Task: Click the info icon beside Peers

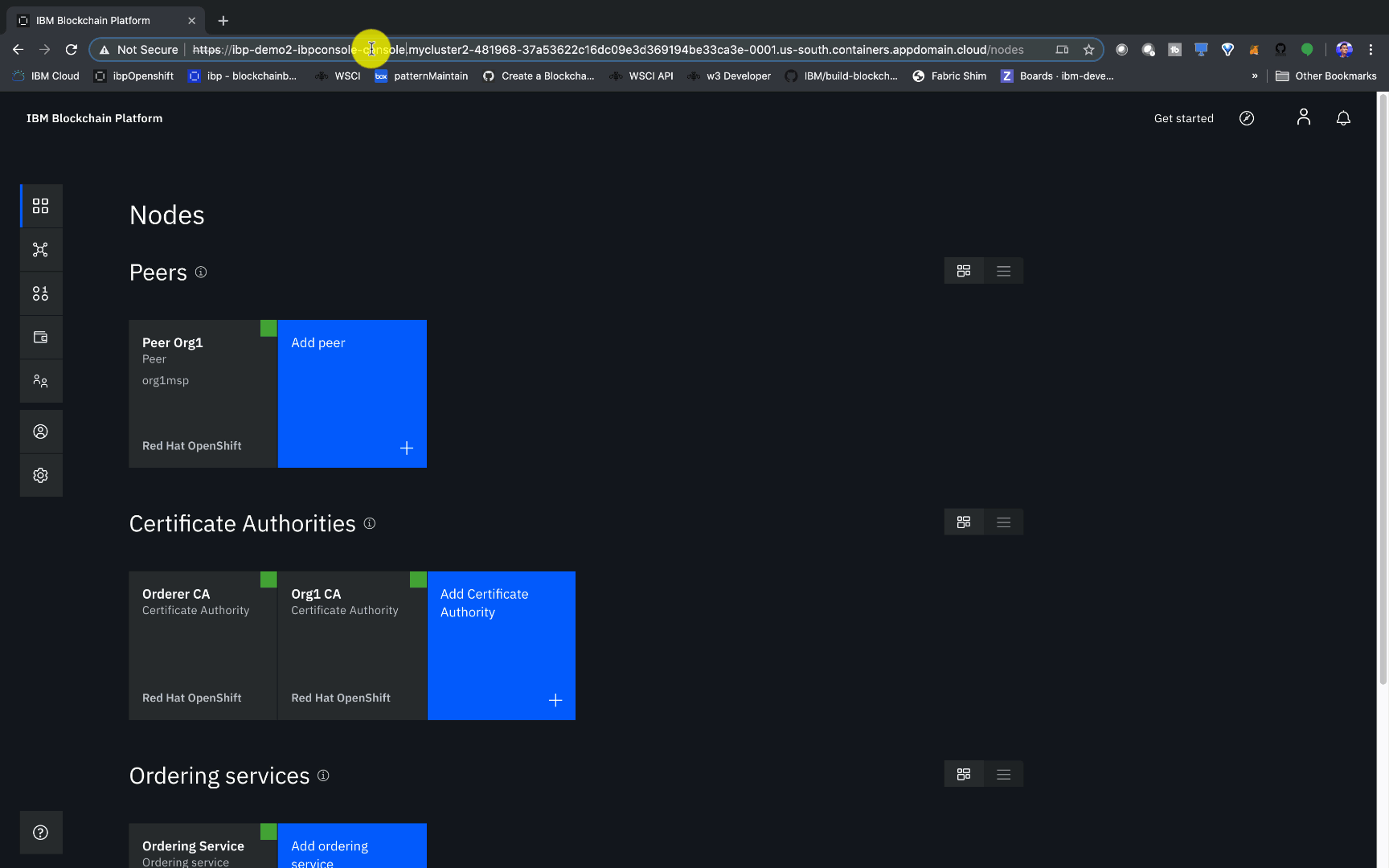Action: [201, 272]
